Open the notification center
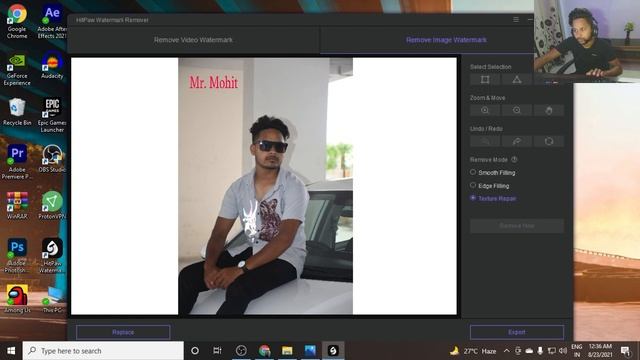 click(625, 351)
